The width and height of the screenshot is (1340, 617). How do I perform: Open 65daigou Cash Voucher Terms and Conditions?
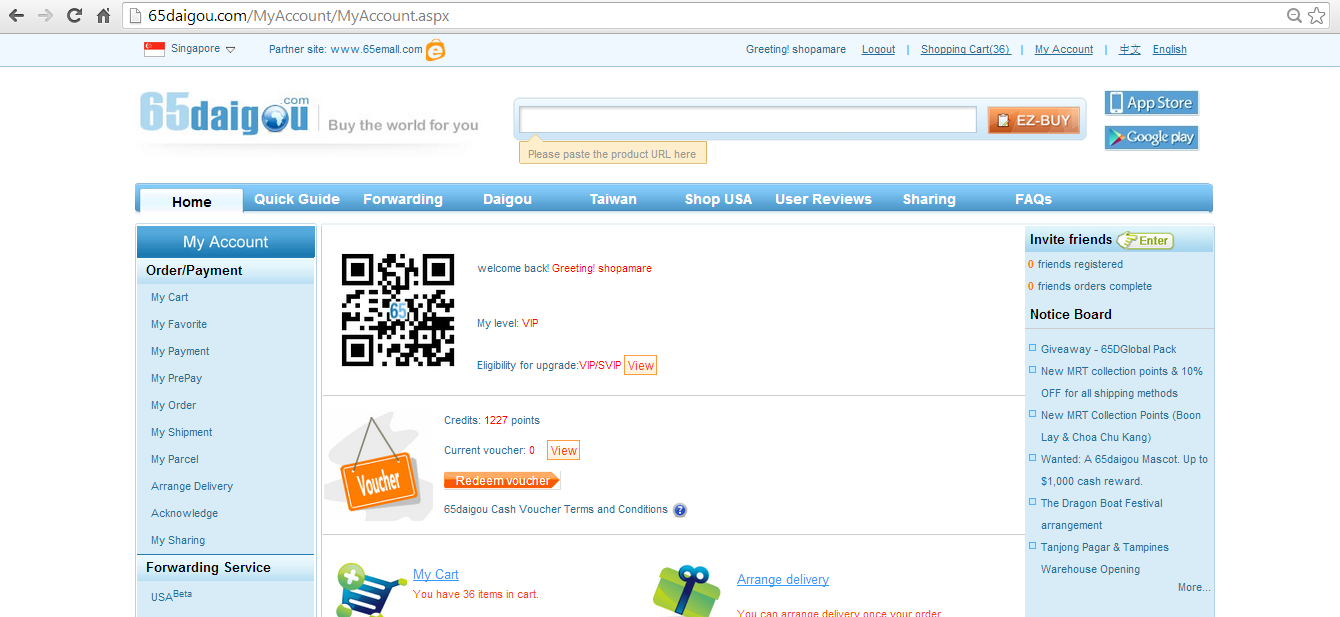pos(556,509)
